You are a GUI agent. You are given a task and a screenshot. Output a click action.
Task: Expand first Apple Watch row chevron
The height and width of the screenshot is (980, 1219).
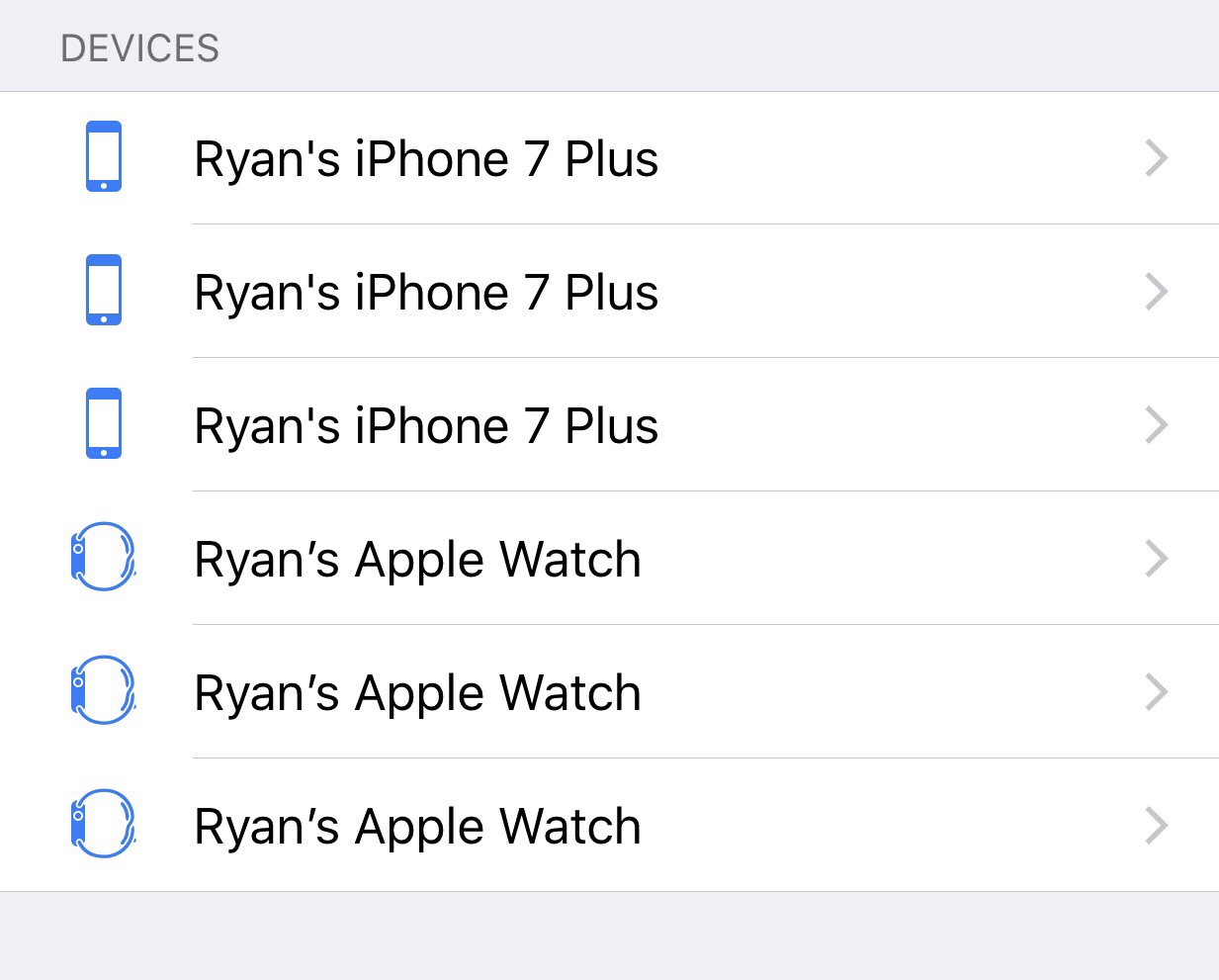tap(1156, 559)
